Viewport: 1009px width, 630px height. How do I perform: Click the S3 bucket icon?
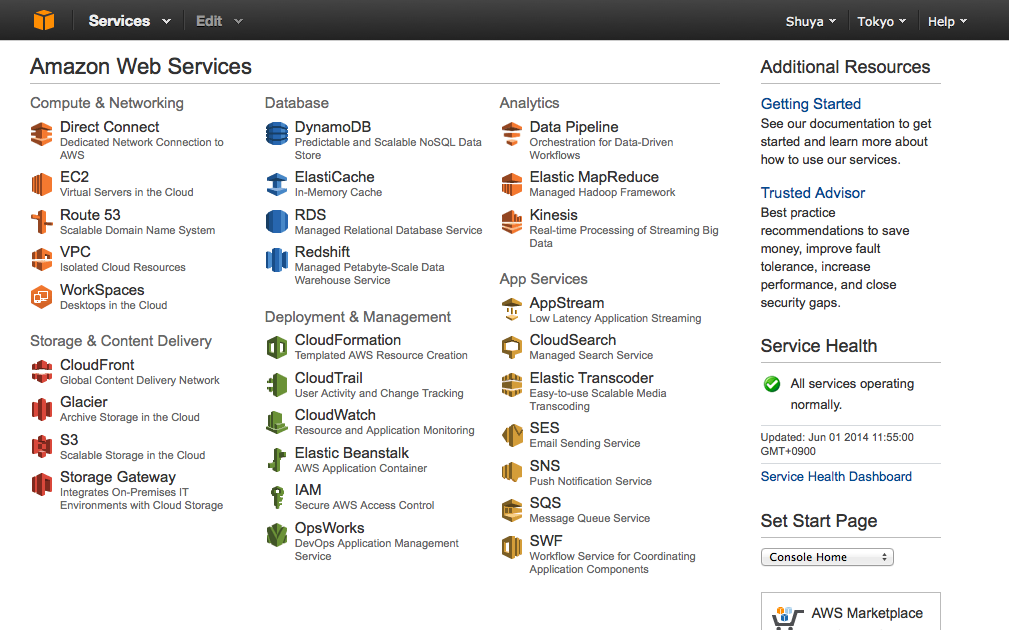[41, 447]
